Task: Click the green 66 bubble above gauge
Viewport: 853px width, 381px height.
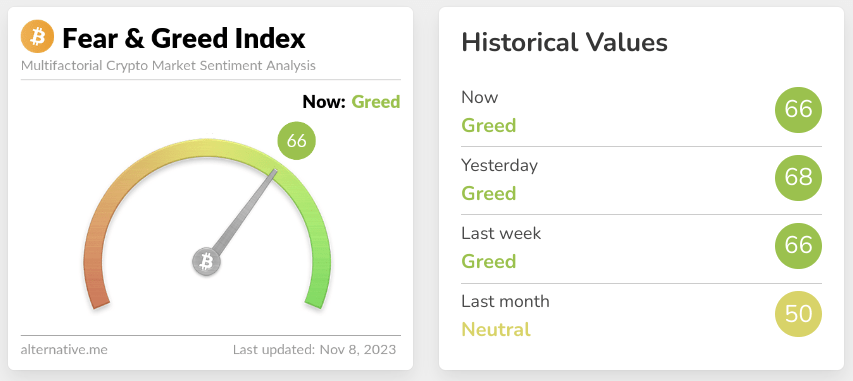Action: [296, 141]
